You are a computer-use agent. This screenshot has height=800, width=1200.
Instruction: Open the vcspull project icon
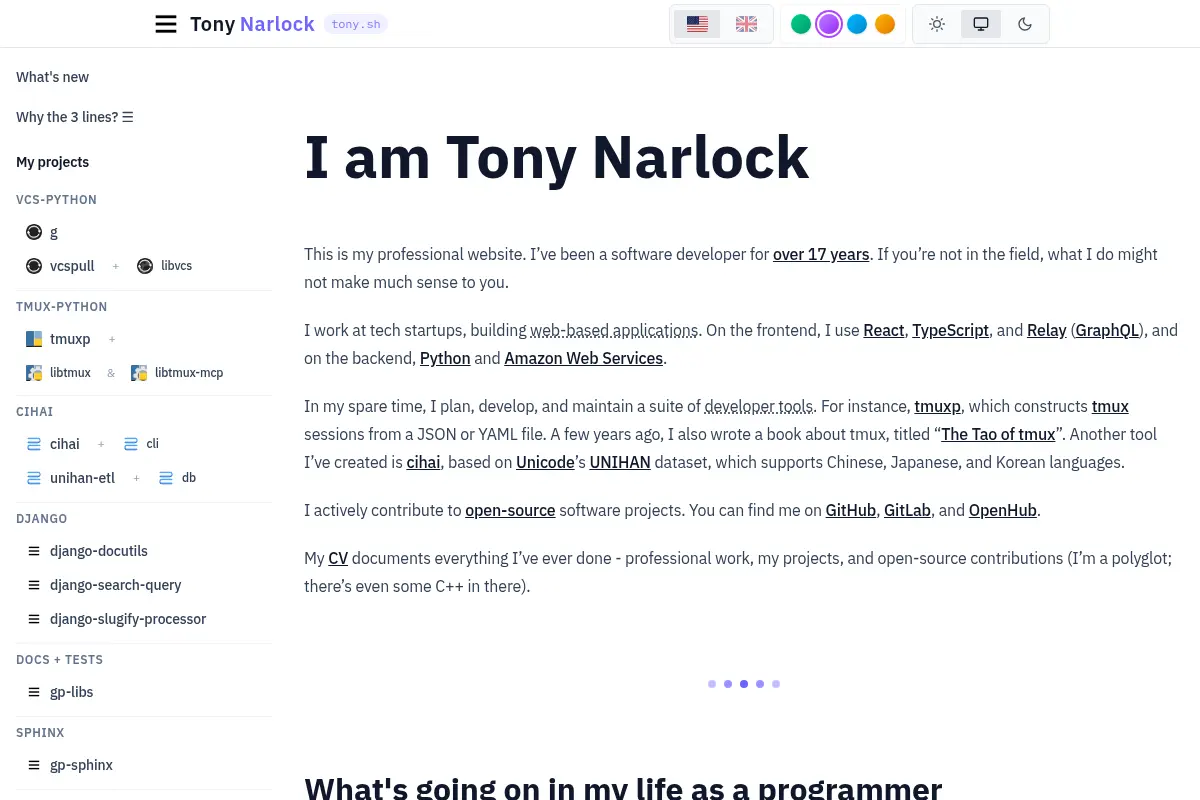[x=34, y=266]
